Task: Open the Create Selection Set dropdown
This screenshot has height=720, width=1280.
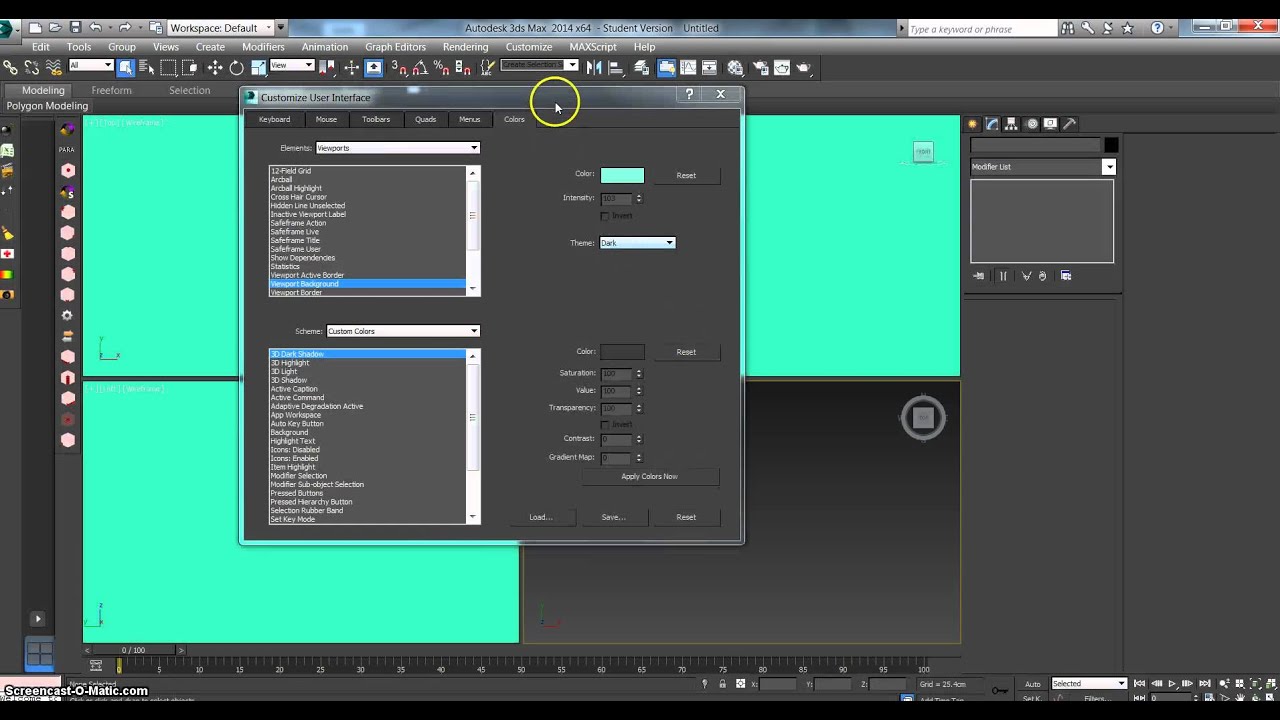Action: click(539, 66)
